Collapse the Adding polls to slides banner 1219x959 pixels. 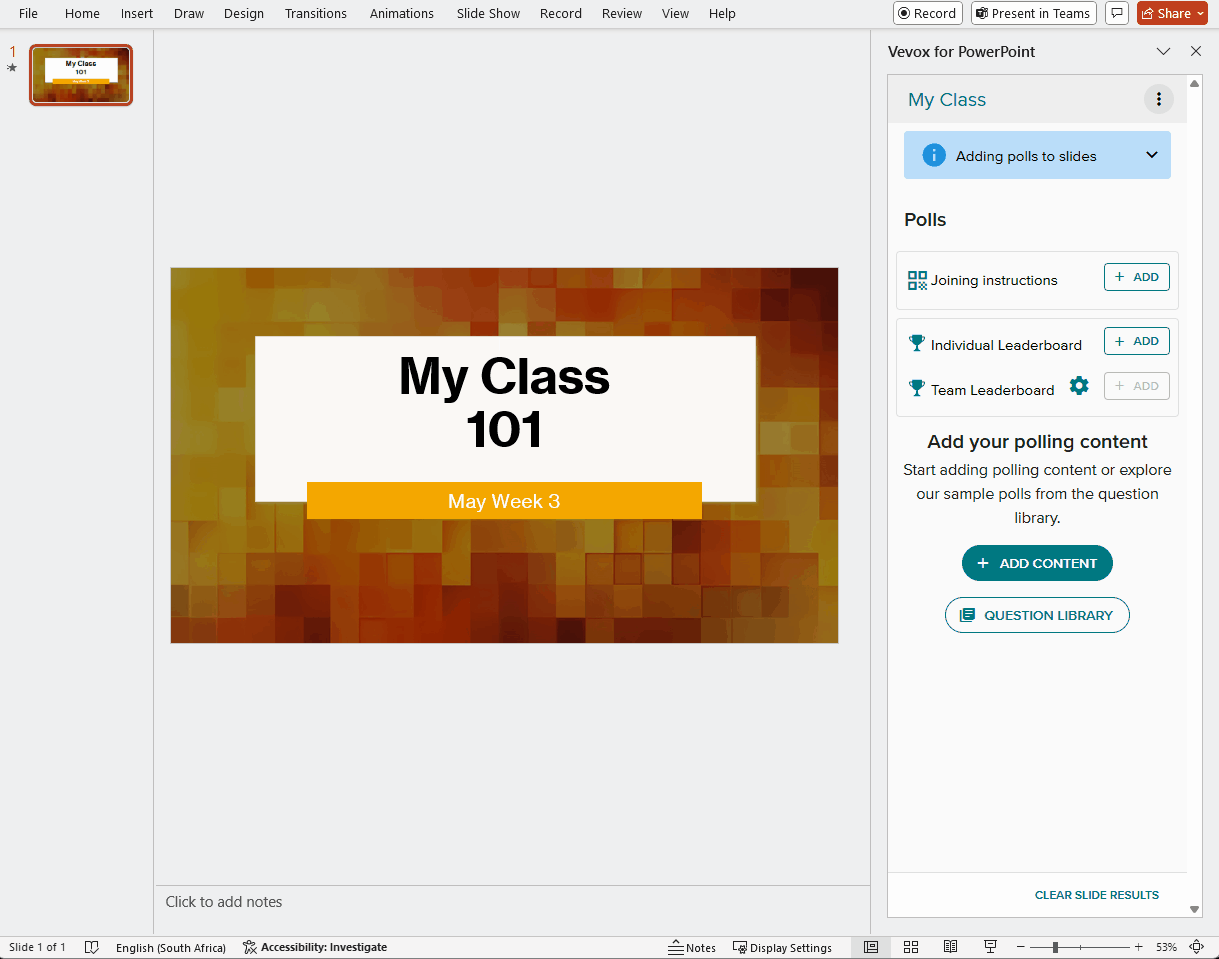pos(1152,155)
